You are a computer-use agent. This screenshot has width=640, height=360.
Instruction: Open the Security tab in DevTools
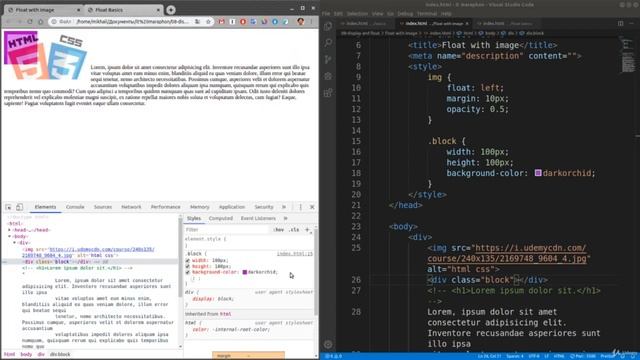pyautogui.click(x=264, y=207)
